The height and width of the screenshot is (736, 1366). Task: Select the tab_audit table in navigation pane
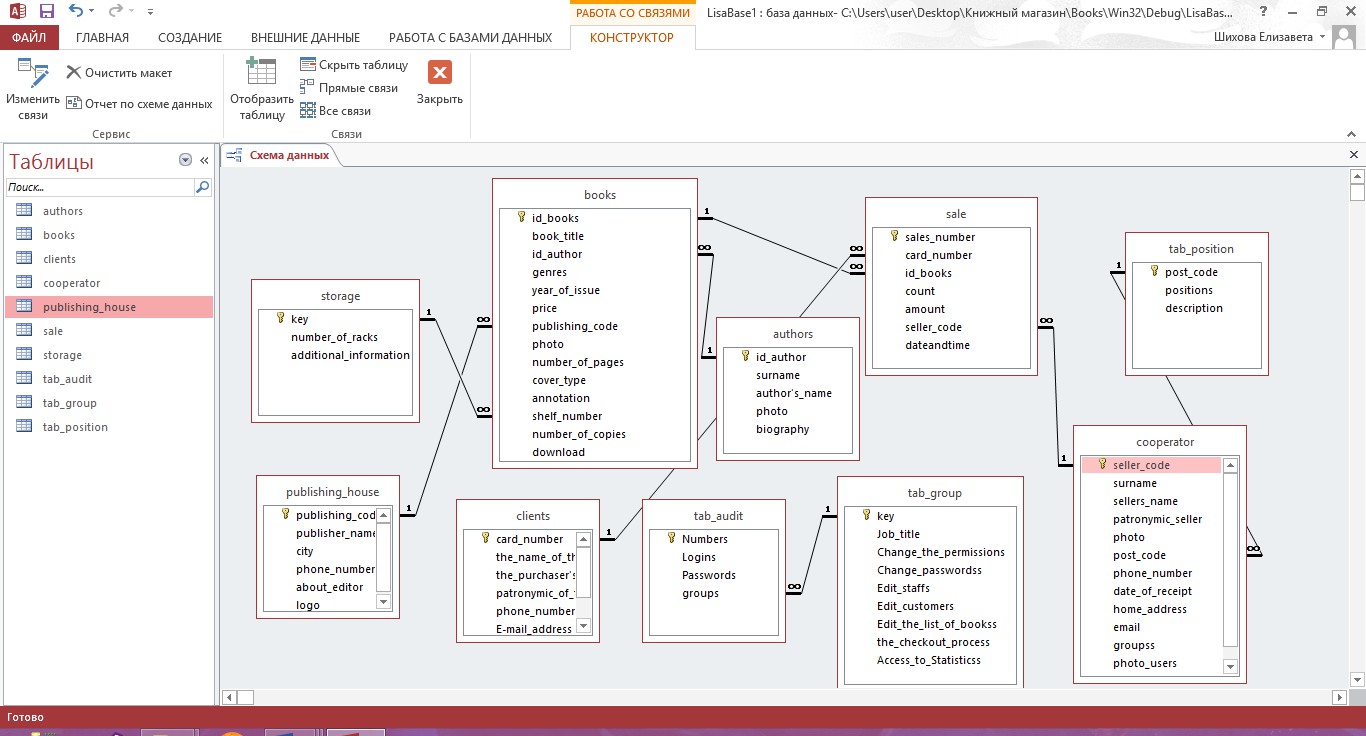[x=108, y=379]
